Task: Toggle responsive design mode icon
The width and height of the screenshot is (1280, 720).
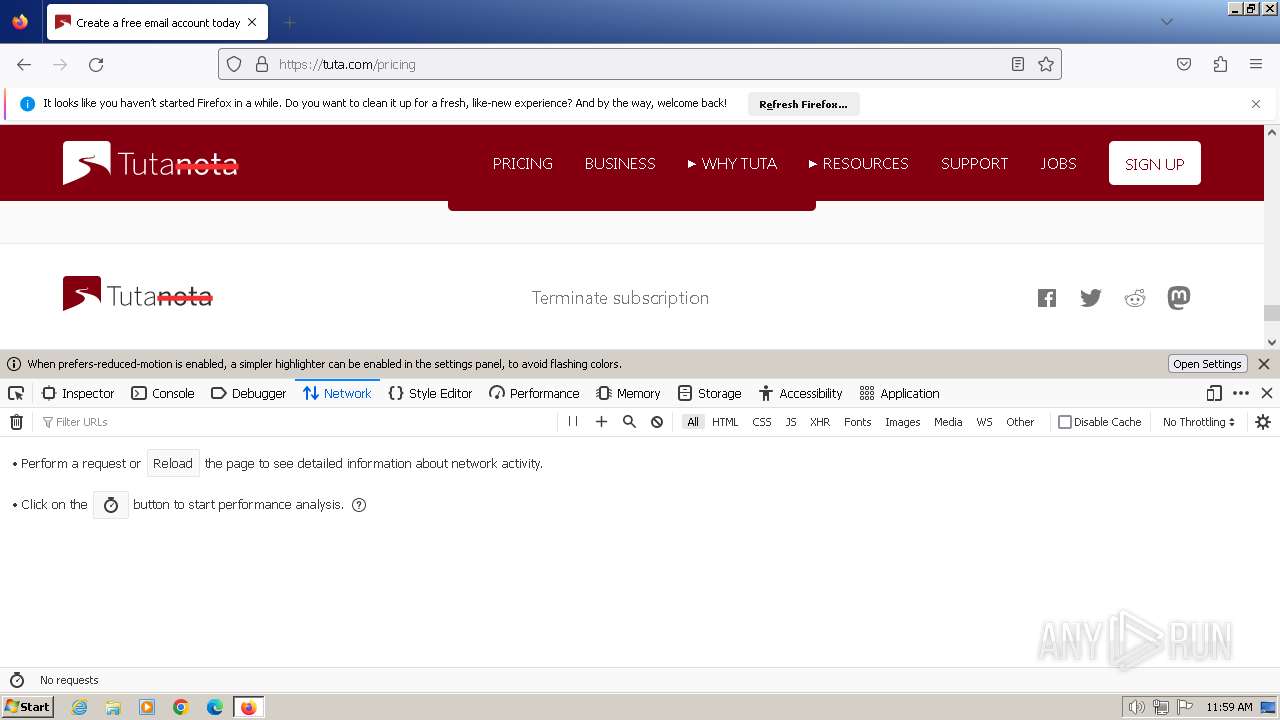Action: tap(1214, 393)
